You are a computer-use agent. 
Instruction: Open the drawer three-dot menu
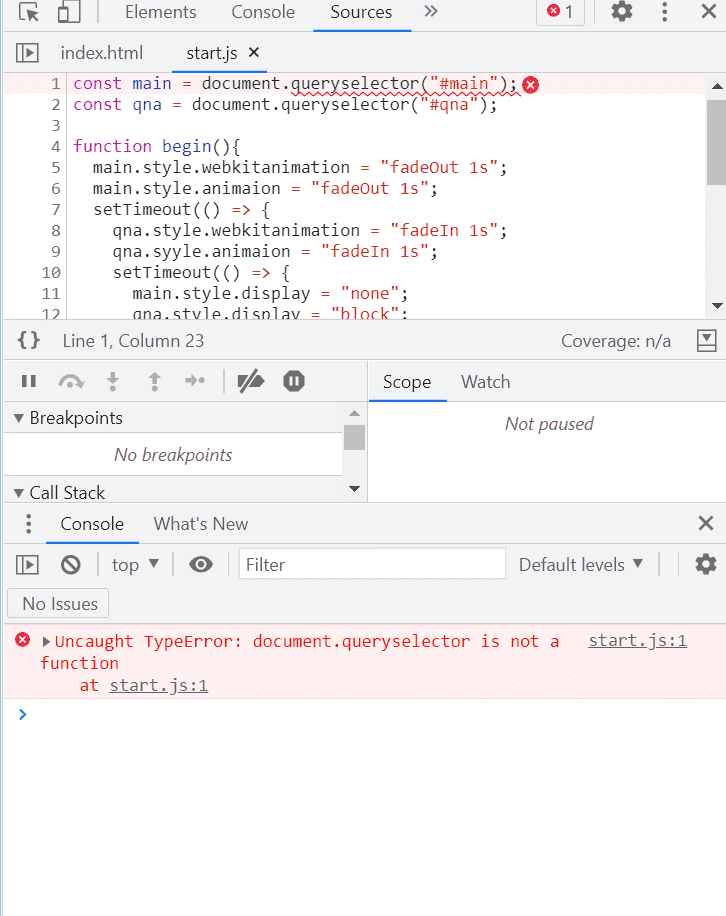click(28, 524)
